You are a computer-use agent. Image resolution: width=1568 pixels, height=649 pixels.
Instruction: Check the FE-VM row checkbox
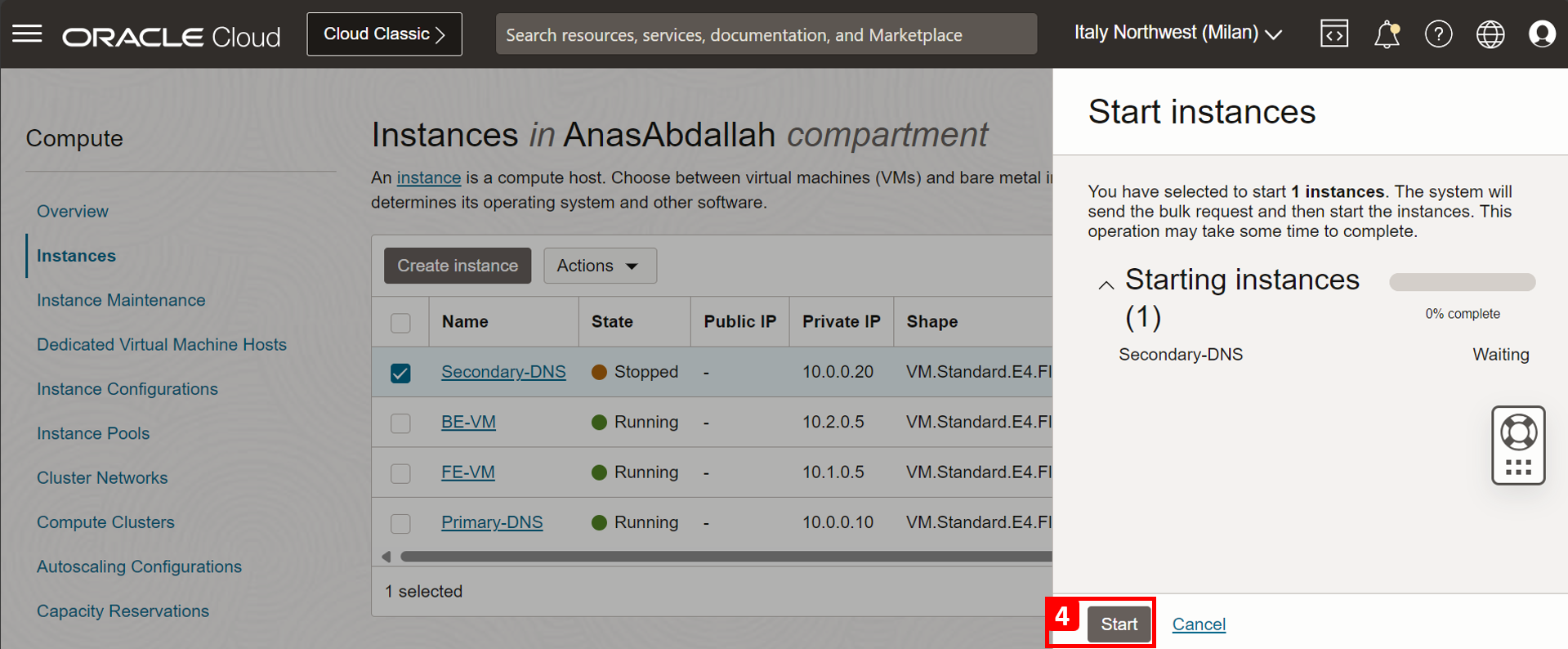pos(400,473)
